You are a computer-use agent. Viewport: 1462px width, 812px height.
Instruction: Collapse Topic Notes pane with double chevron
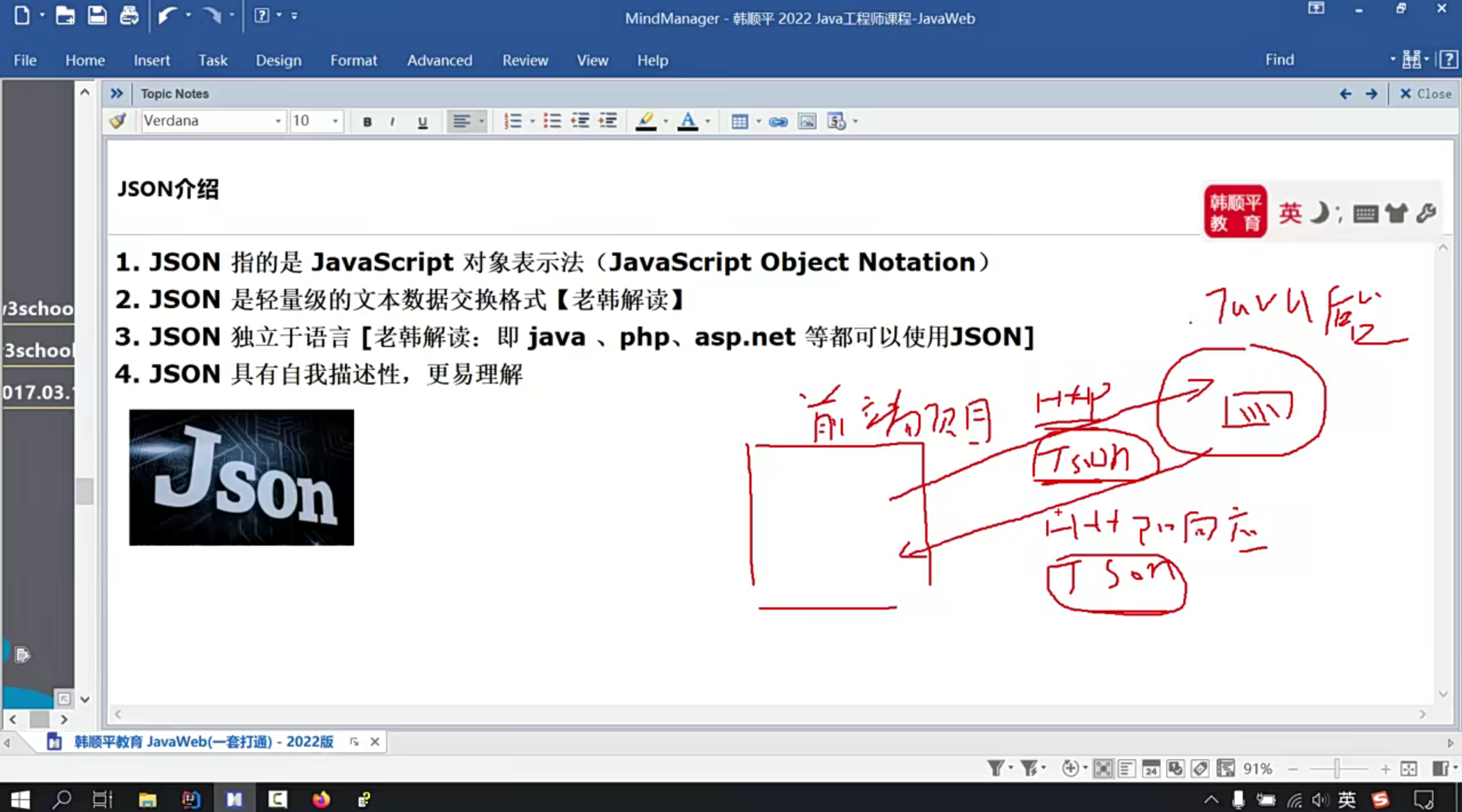[x=117, y=94]
